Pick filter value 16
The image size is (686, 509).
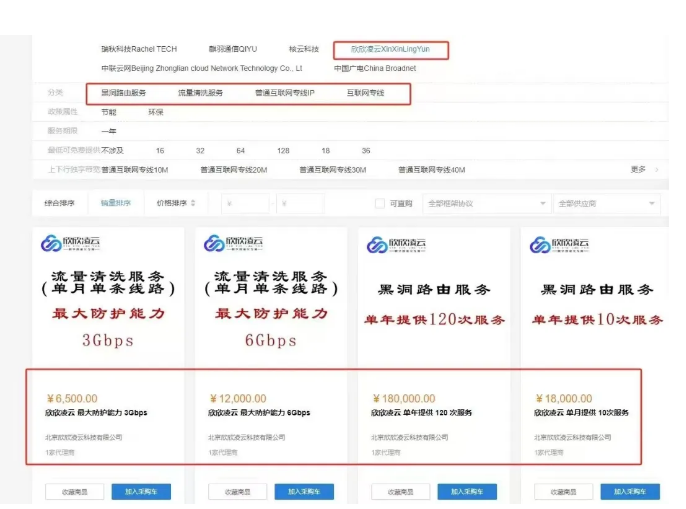pyautogui.click(x=160, y=151)
